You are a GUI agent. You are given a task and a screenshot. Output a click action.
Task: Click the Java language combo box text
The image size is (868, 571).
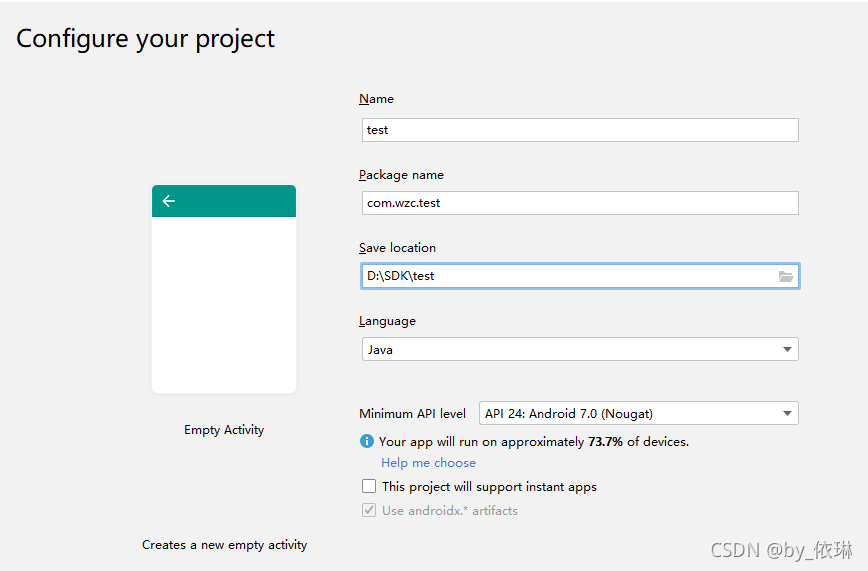[x=380, y=350]
